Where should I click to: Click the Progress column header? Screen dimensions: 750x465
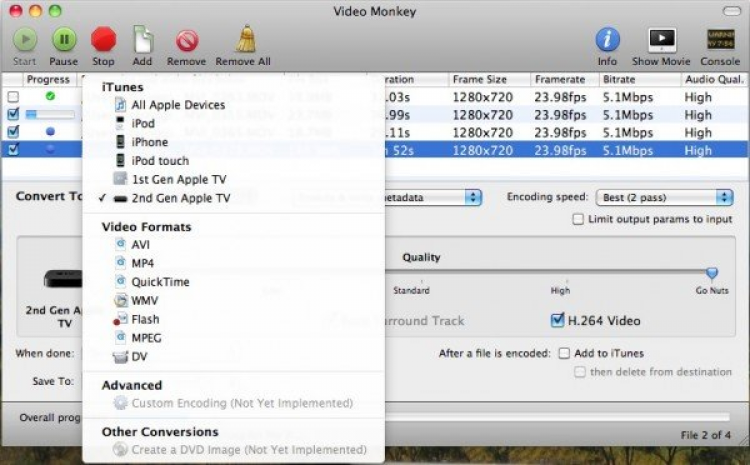[x=48, y=79]
